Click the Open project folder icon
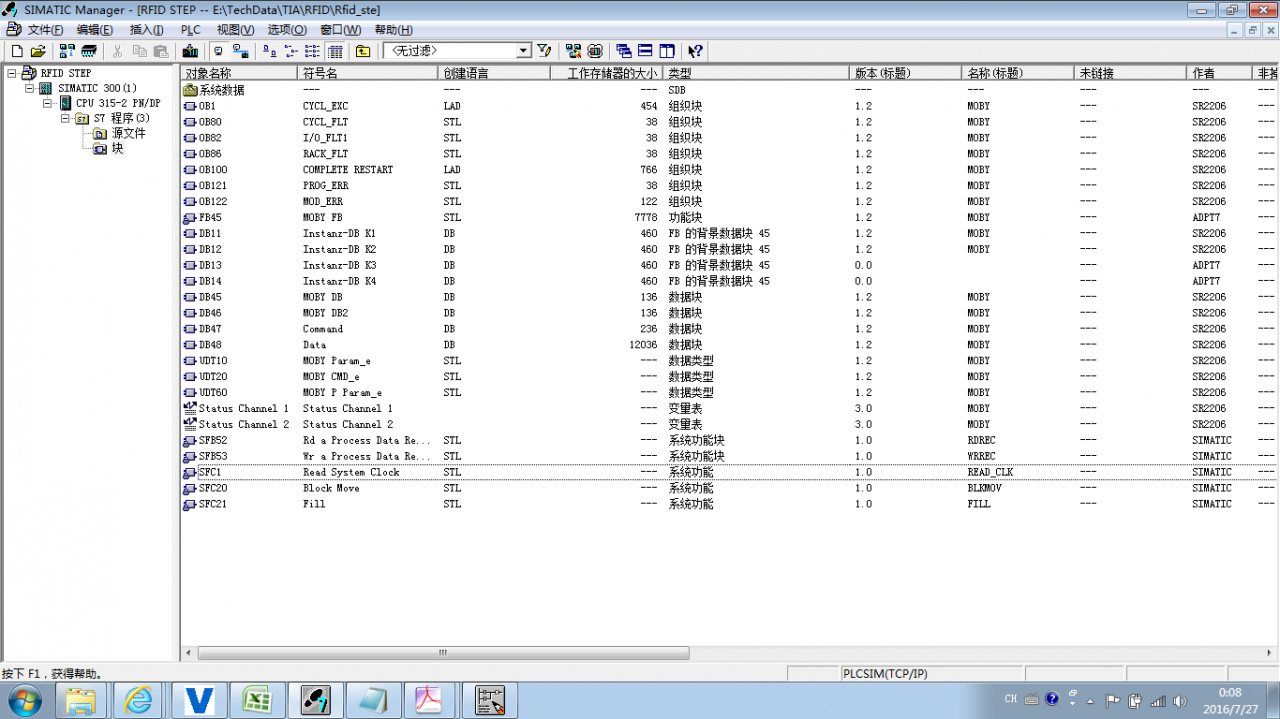1280x719 pixels. pyautogui.click(x=38, y=51)
